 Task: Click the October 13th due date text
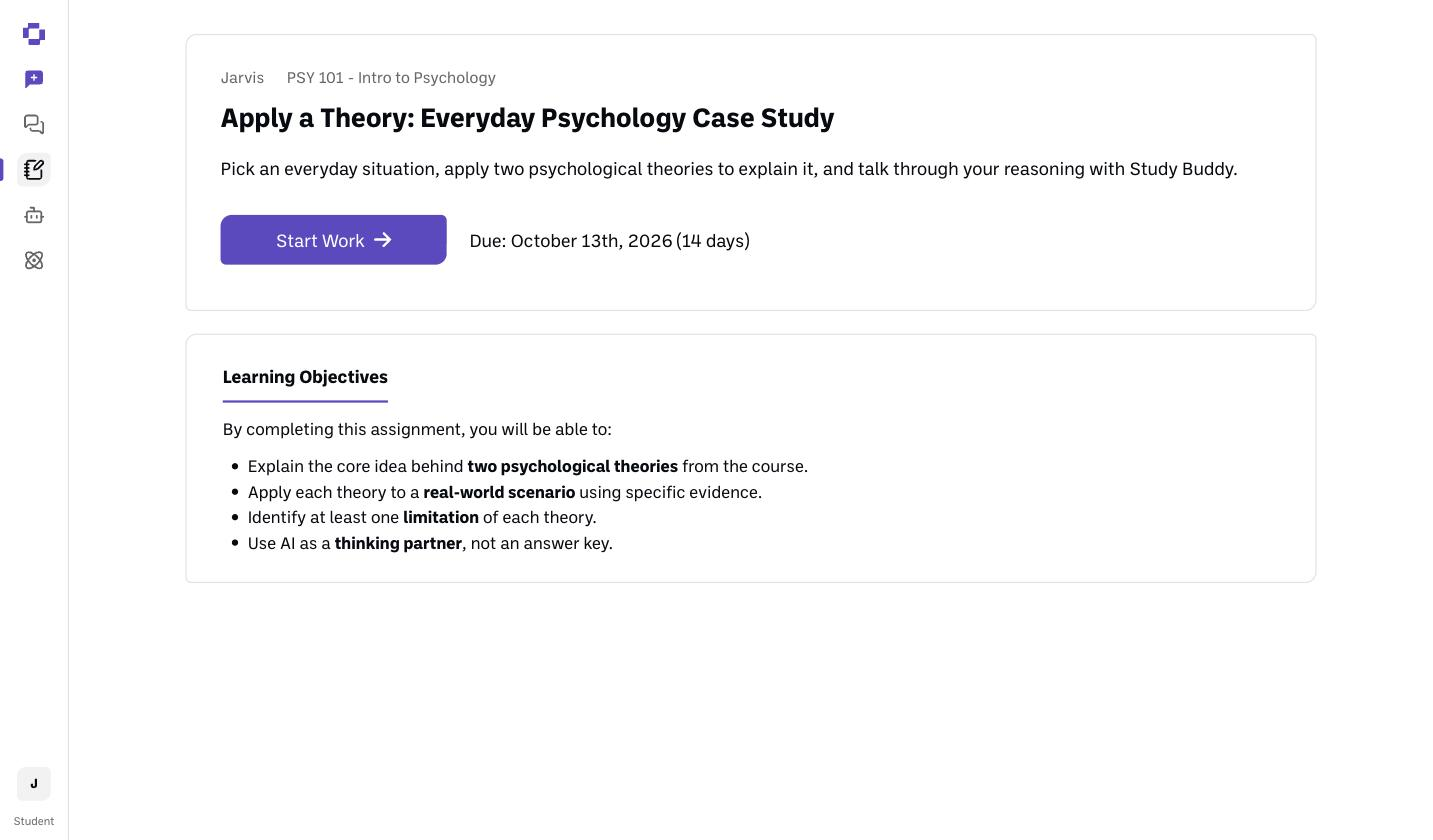tap(591, 241)
